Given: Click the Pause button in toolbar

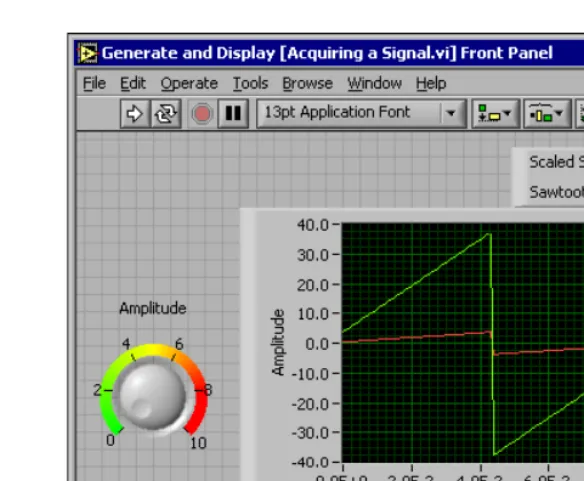Looking at the screenshot, I should tap(233, 114).
